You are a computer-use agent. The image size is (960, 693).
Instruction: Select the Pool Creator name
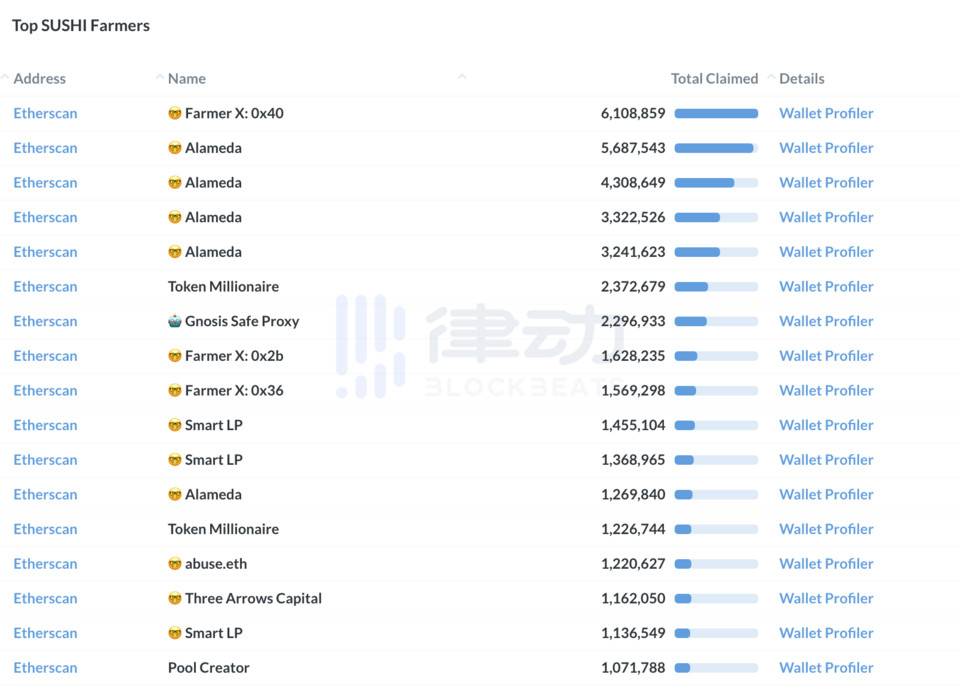209,668
